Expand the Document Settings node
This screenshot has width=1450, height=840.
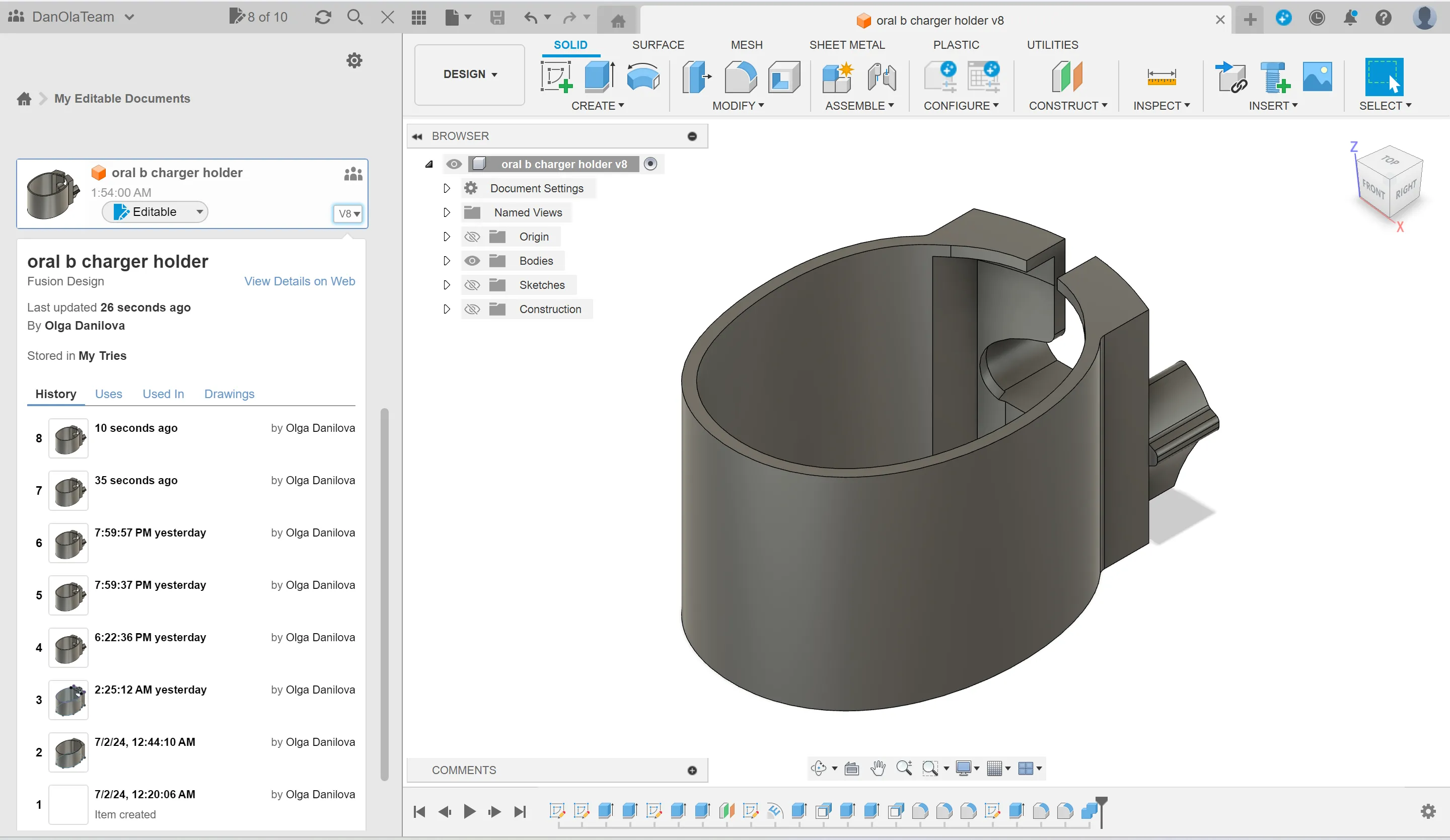click(x=447, y=188)
